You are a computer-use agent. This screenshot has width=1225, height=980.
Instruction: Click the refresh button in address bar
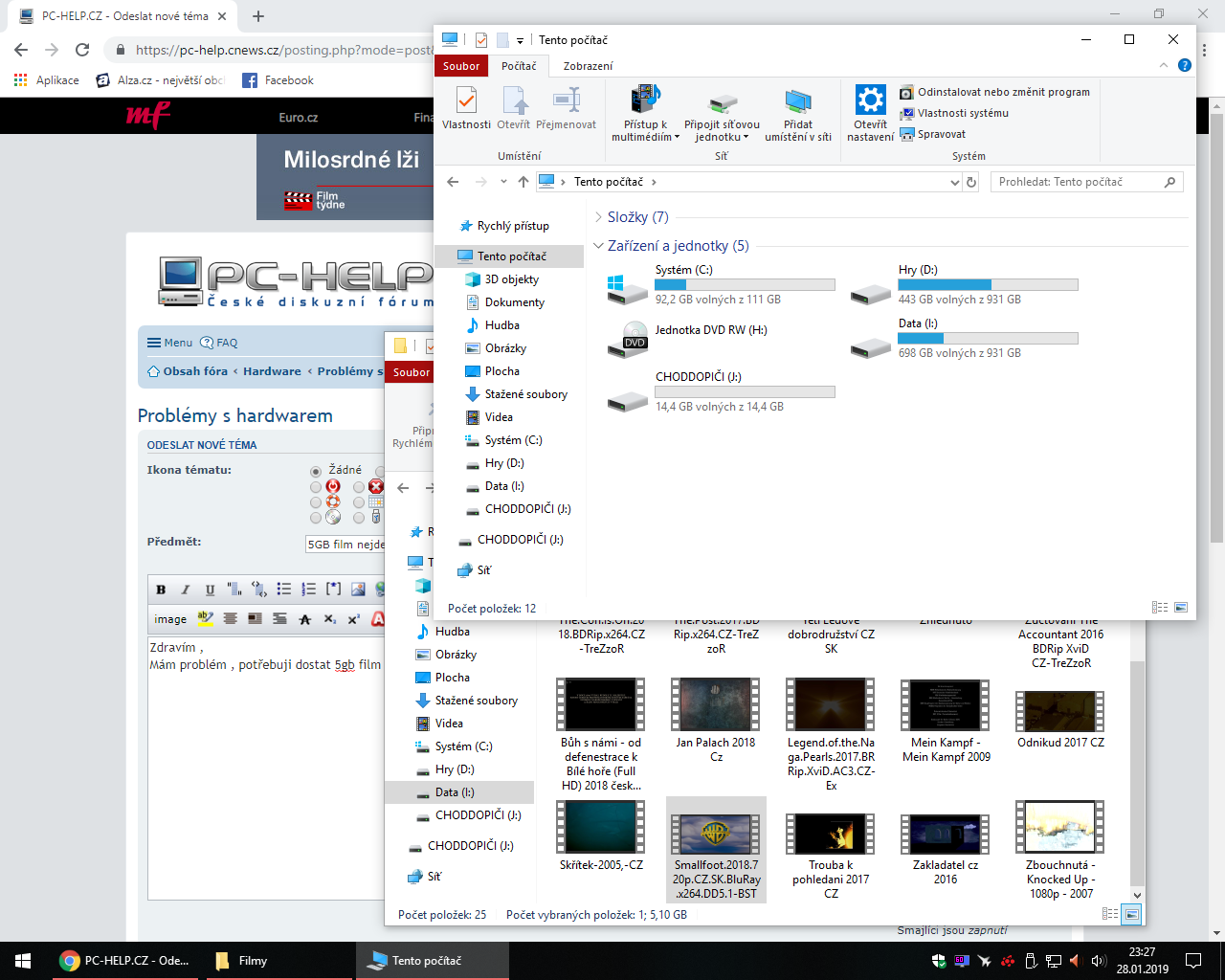[x=971, y=182]
